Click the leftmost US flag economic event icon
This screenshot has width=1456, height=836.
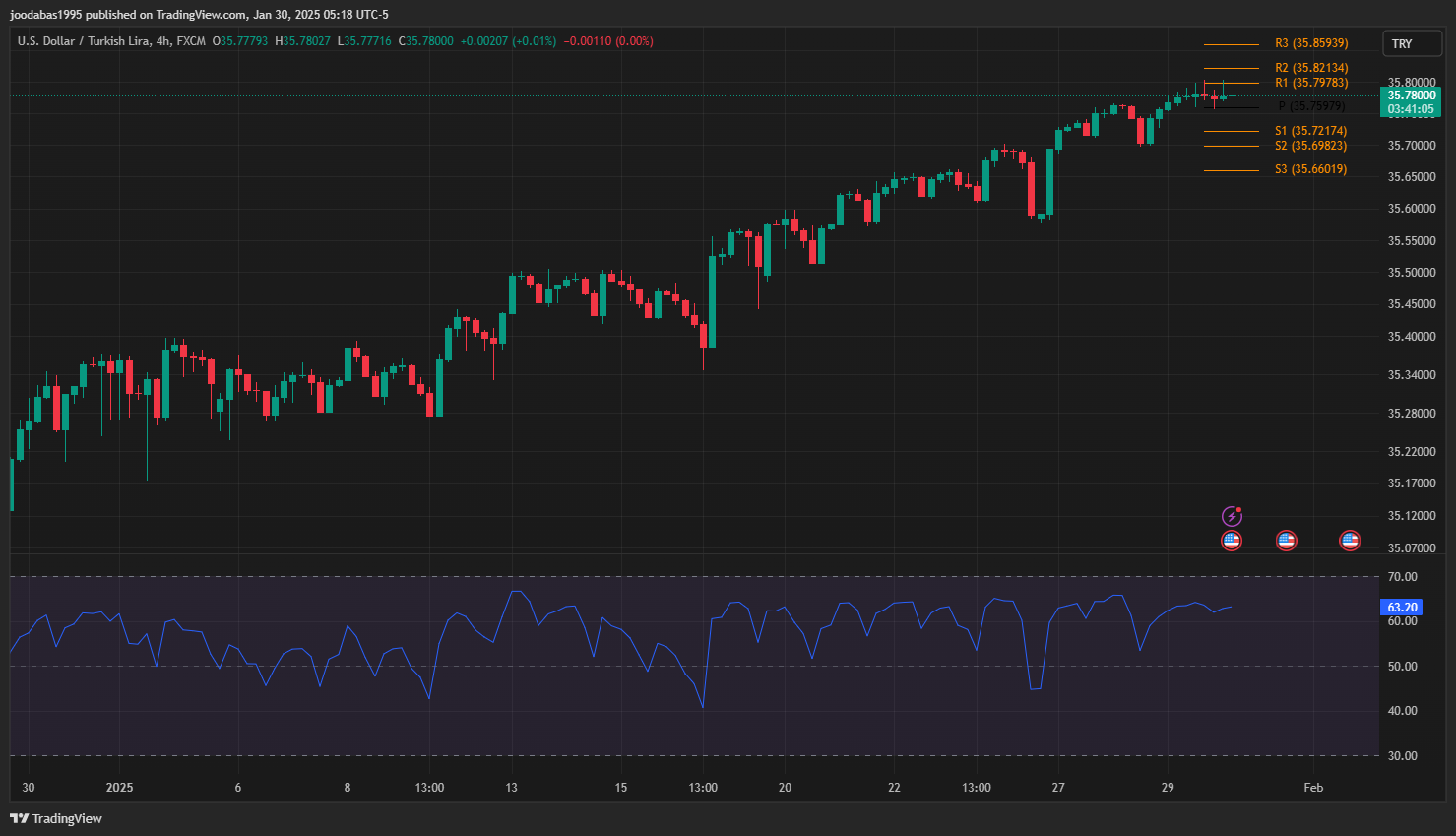click(1232, 540)
